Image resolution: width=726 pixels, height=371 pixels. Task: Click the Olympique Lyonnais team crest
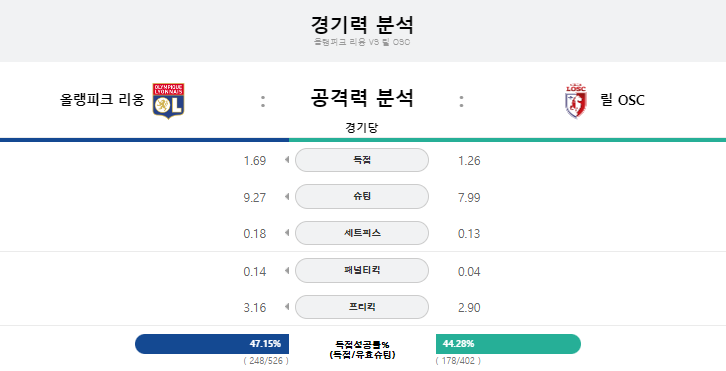pos(169,101)
